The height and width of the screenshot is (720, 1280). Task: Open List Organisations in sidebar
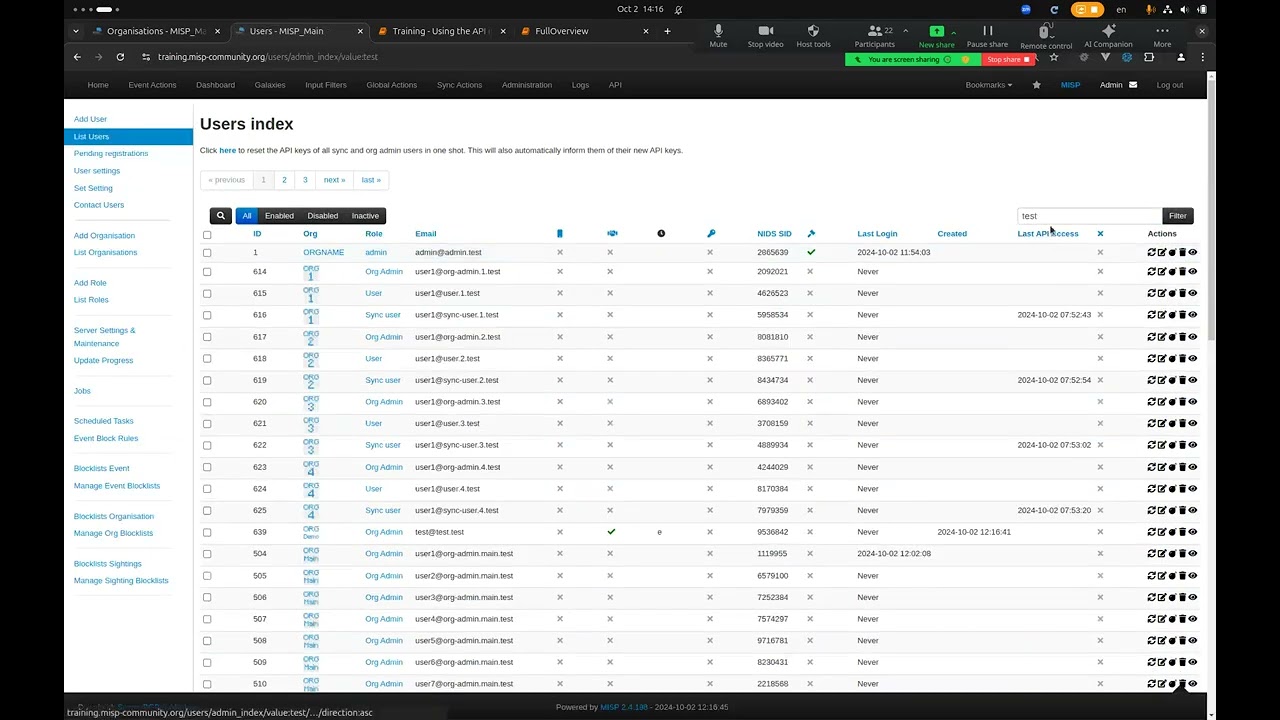pos(105,253)
